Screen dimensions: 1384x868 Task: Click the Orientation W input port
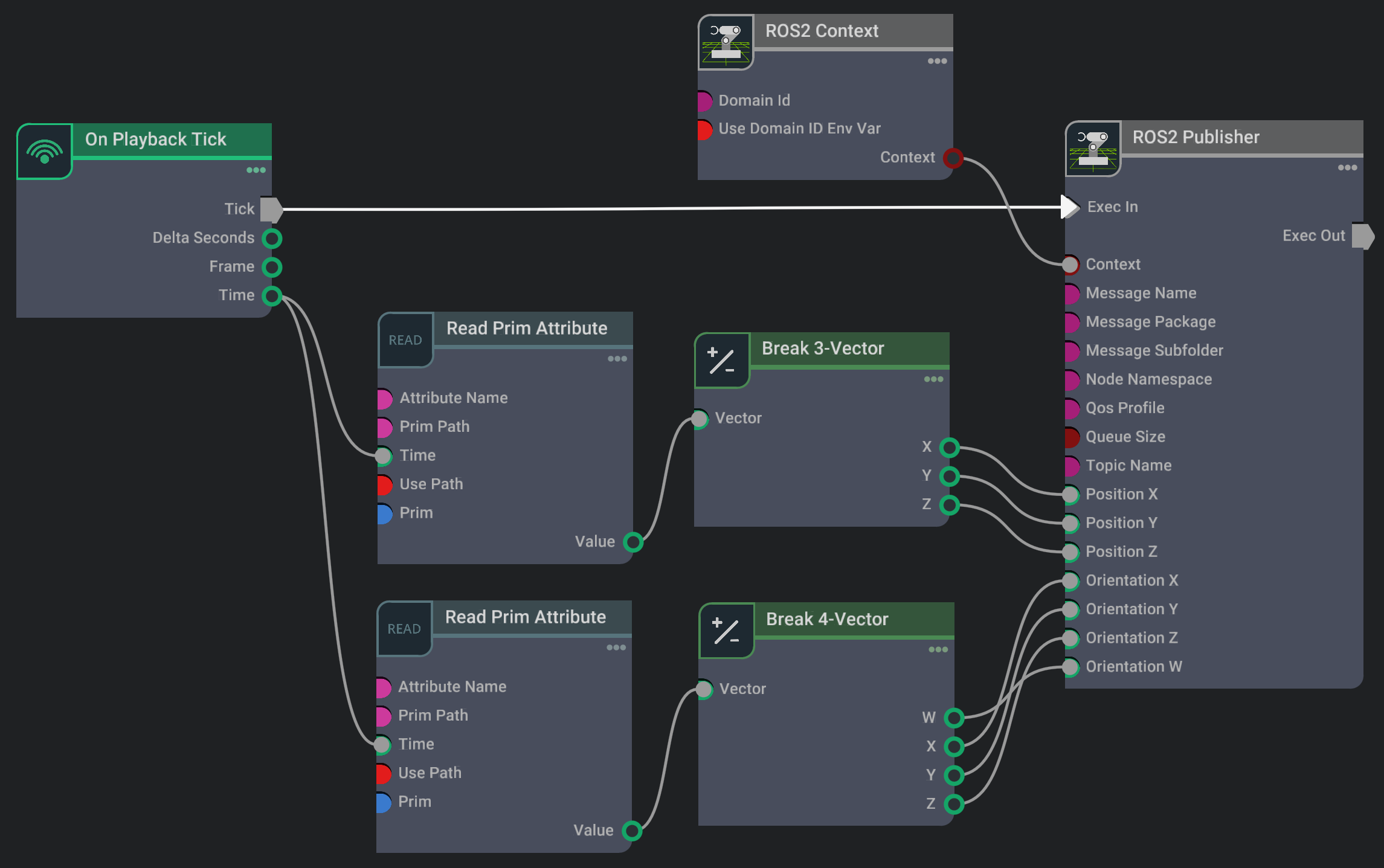(x=1070, y=667)
